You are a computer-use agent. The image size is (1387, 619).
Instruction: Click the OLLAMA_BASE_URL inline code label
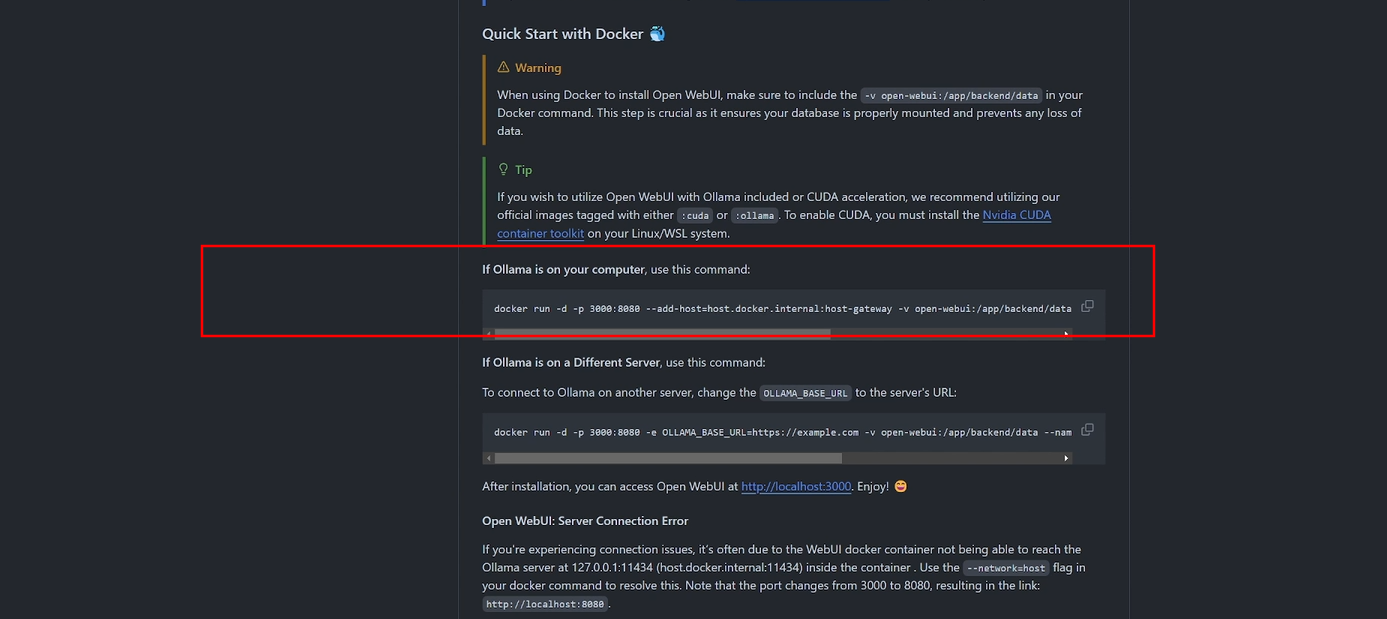point(805,393)
